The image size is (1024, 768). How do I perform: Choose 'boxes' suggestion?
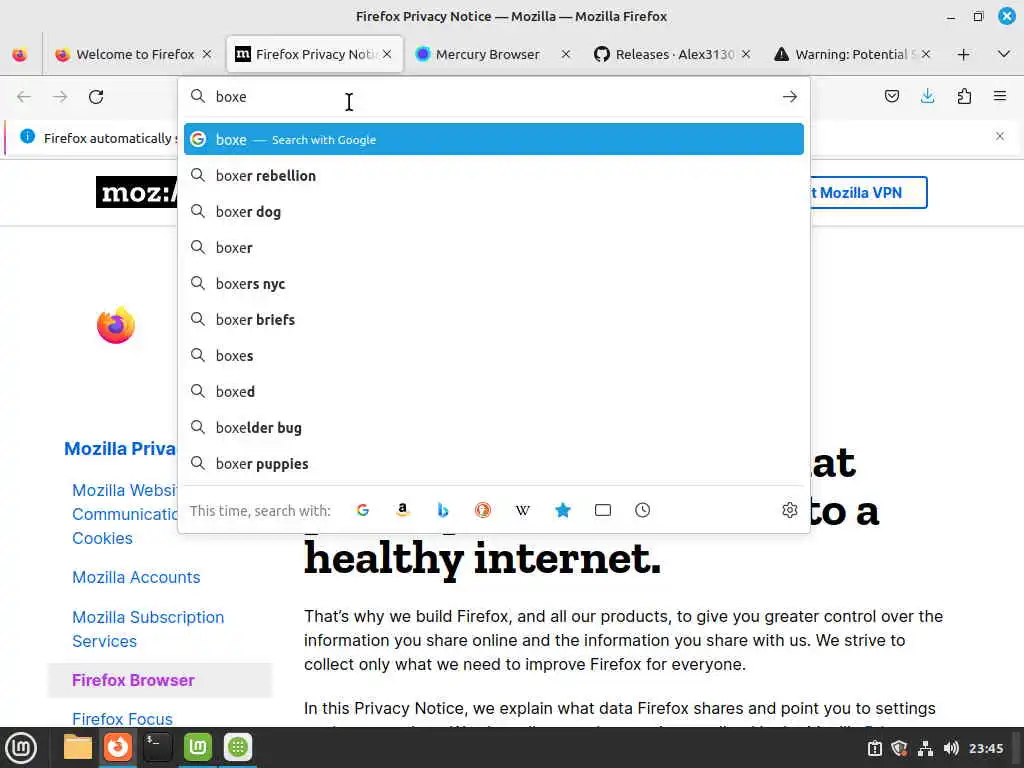tap(494, 355)
